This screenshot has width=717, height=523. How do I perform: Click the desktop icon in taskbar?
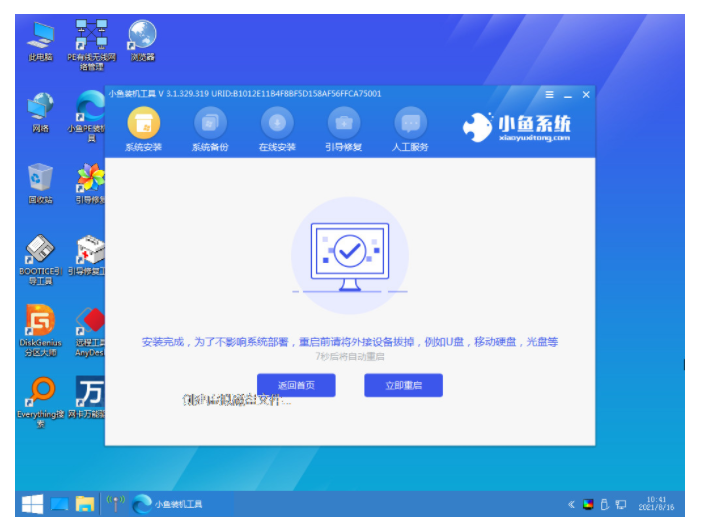pyautogui.click(x=59, y=504)
